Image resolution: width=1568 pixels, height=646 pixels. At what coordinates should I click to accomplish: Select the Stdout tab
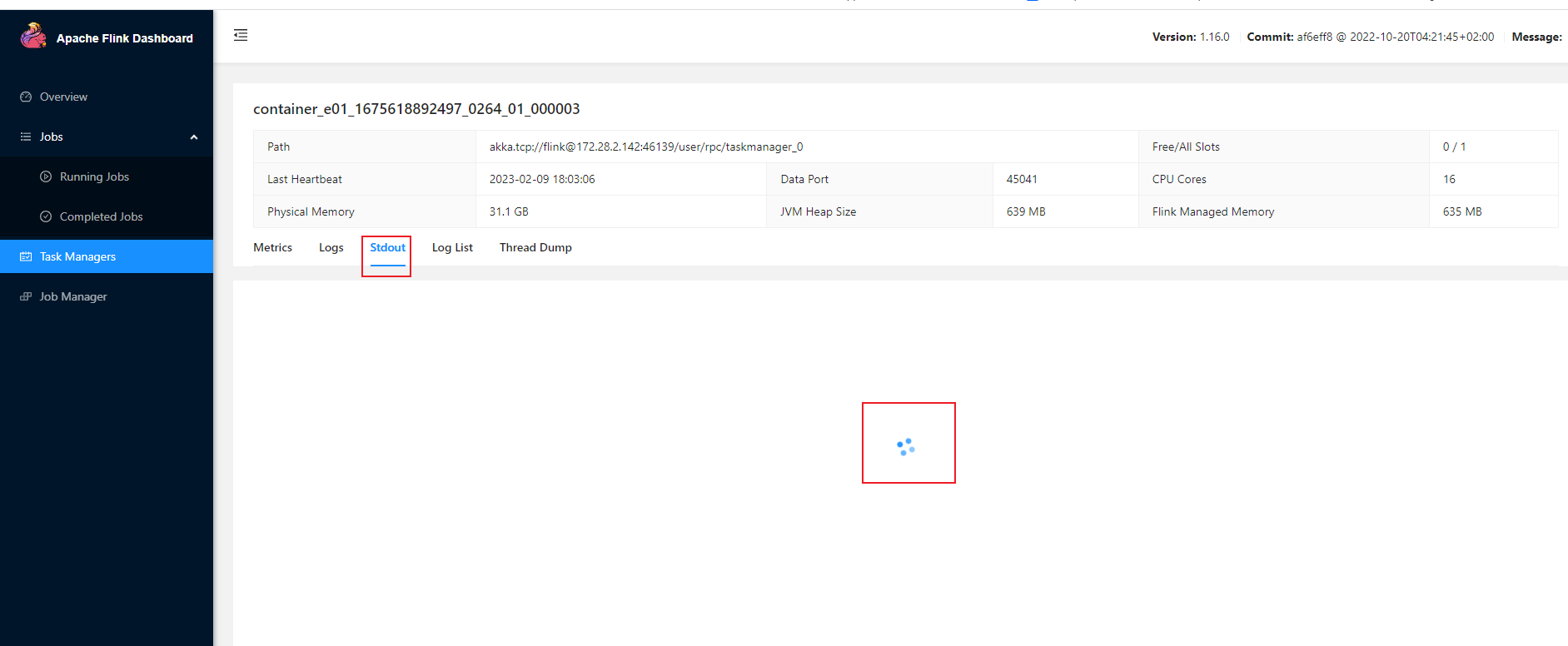[387, 247]
